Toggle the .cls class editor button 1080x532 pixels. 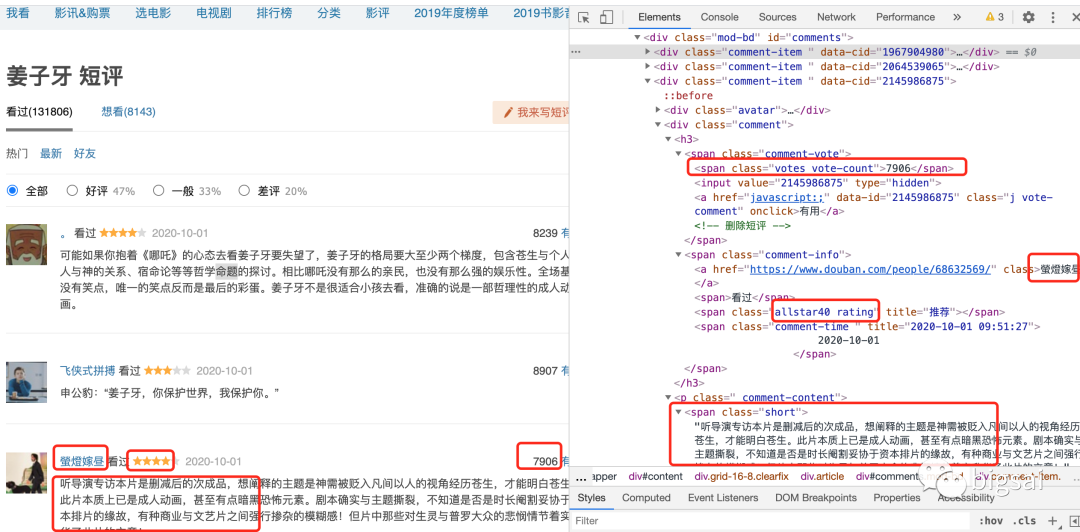(x=1026, y=521)
